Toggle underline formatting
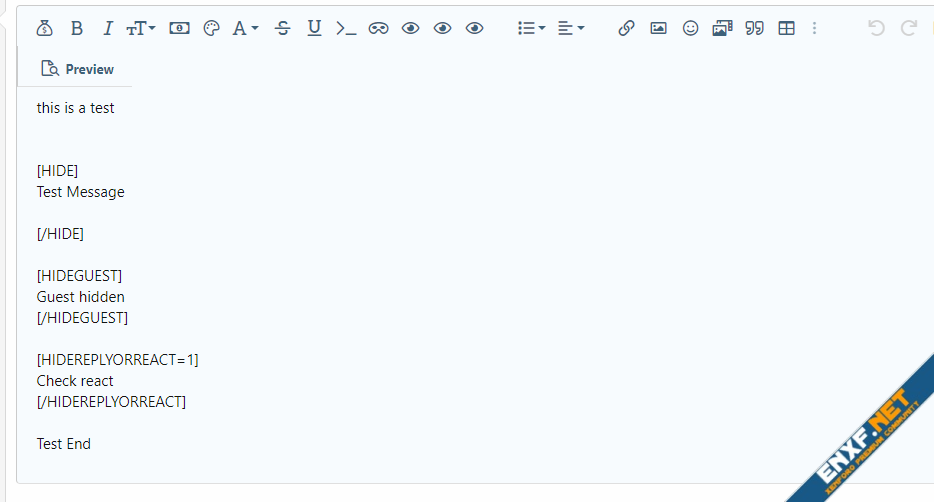934x502 pixels. pos(314,28)
